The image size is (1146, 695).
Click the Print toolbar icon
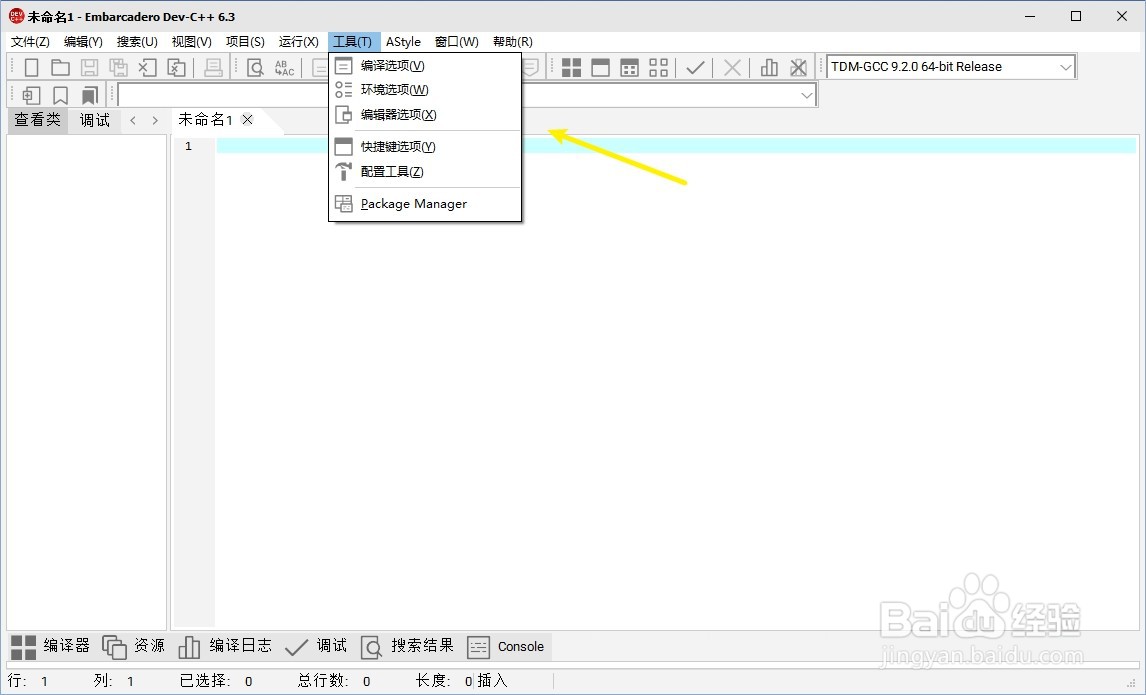pos(213,68)
